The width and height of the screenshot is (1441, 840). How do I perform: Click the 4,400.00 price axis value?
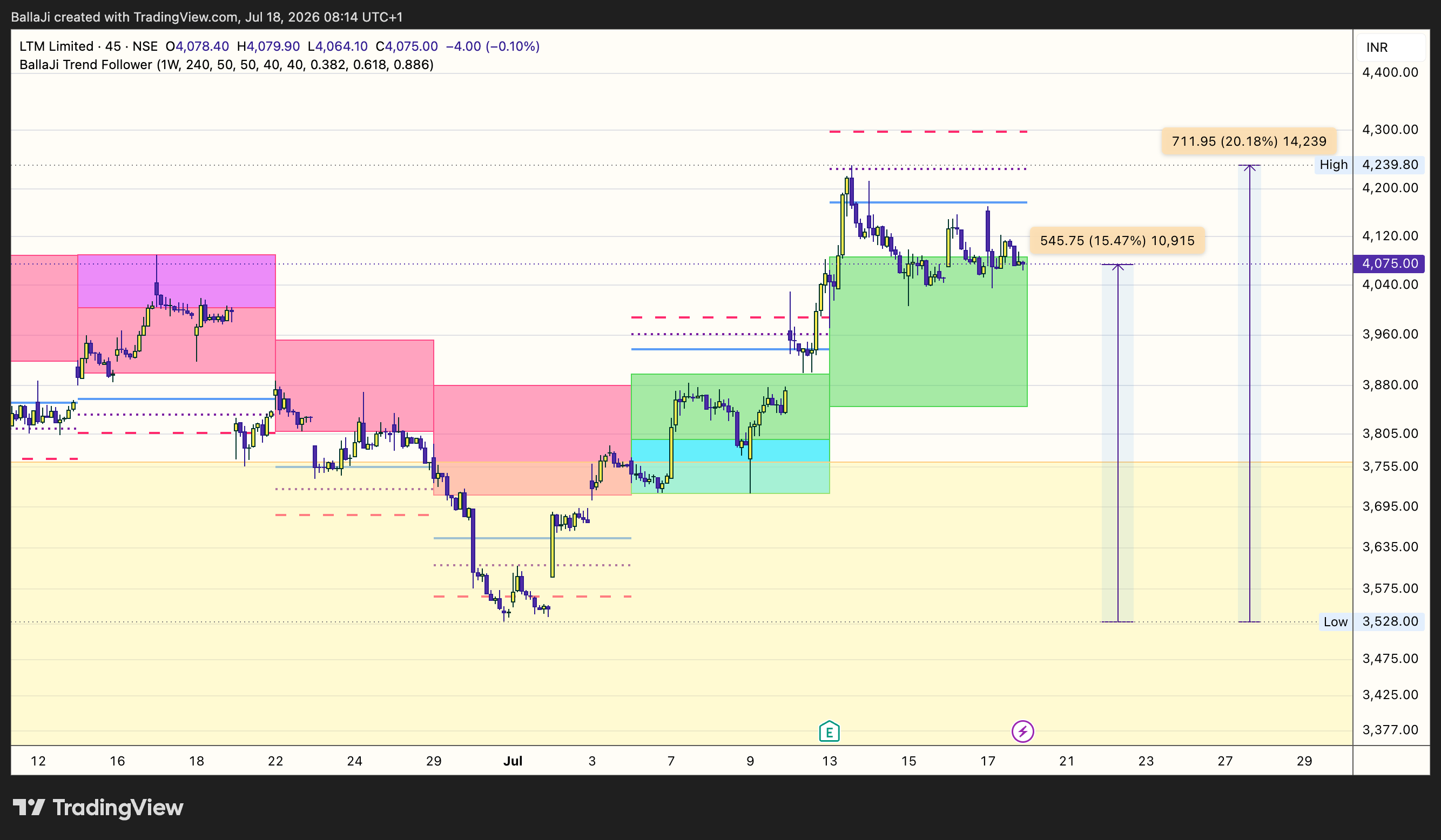pos(1390,72)
